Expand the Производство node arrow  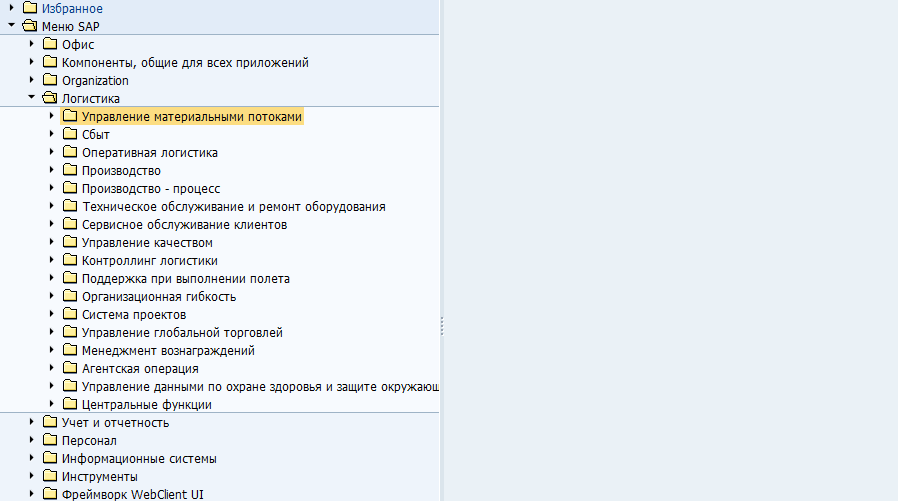click(x=52, y=169)
